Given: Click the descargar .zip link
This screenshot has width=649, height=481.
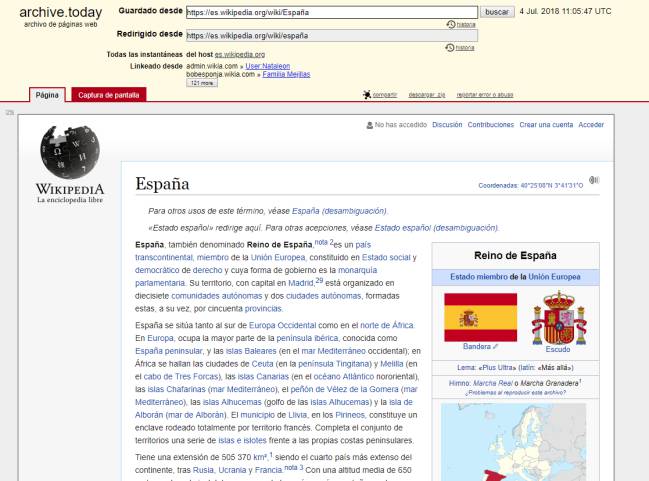Looking at the screenshot, I should 427,95.
